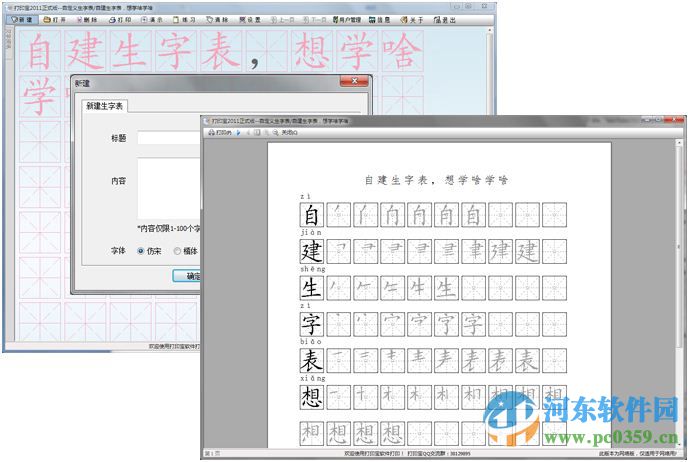
Task: Click the 标题 (Title) input field
Action: click(169, 138)
